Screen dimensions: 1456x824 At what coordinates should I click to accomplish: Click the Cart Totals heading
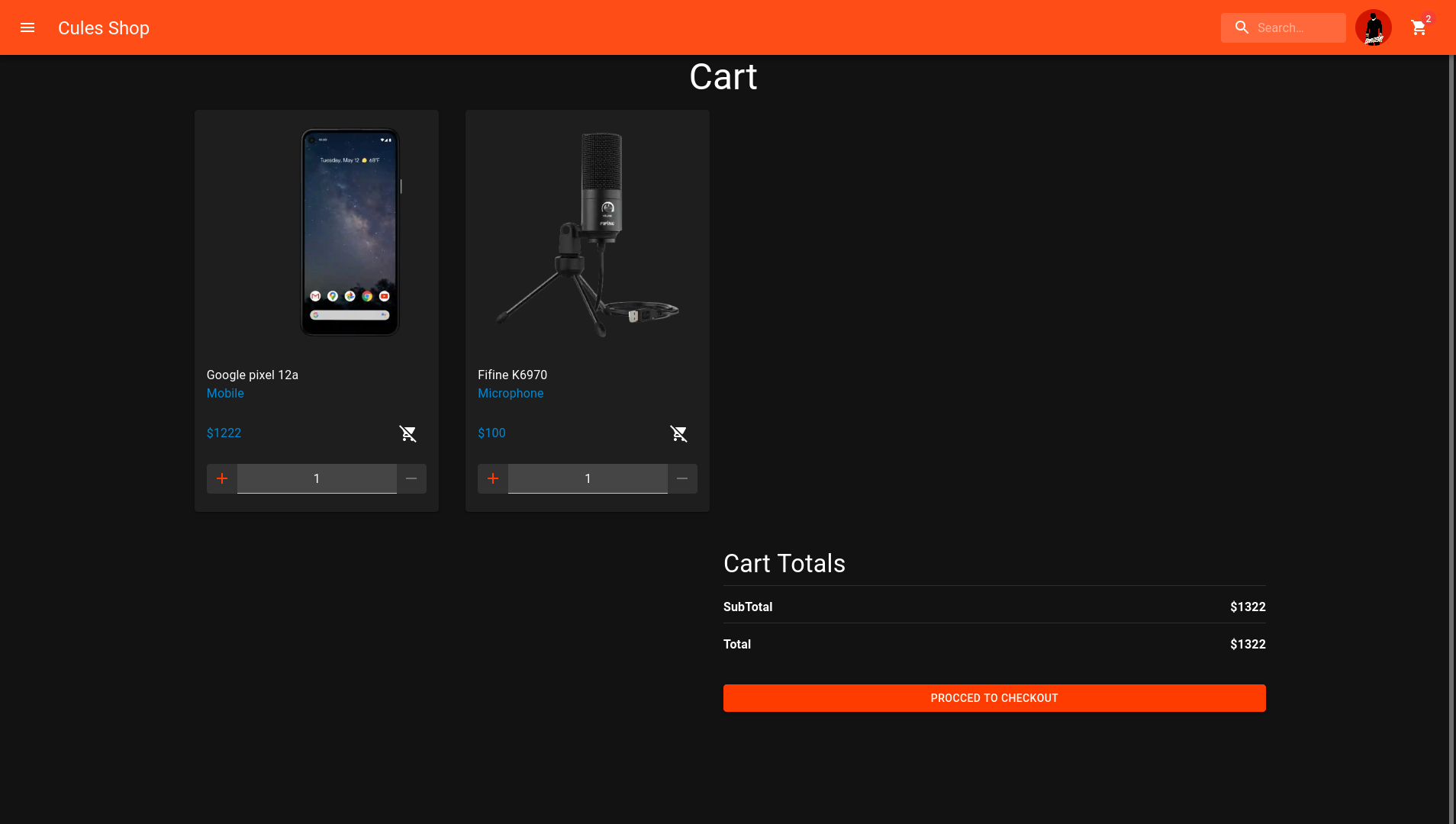click(784, 563)
